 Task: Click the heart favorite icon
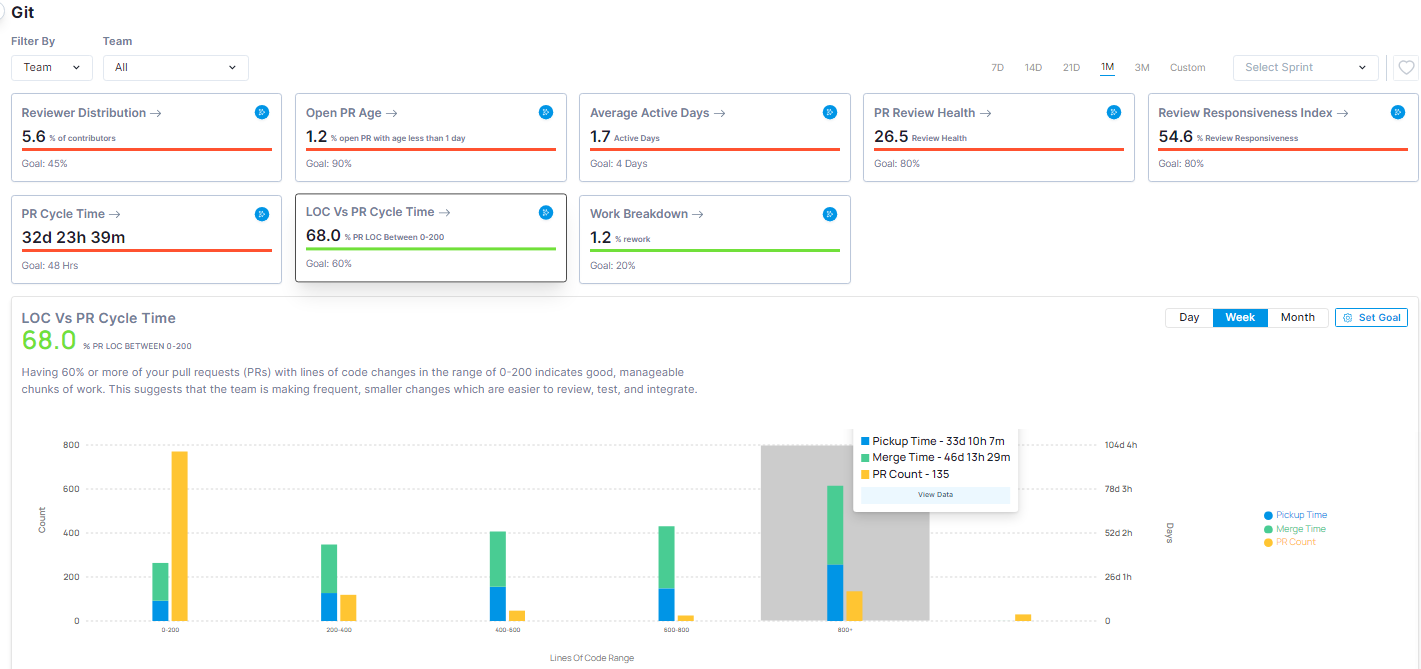1406,68
